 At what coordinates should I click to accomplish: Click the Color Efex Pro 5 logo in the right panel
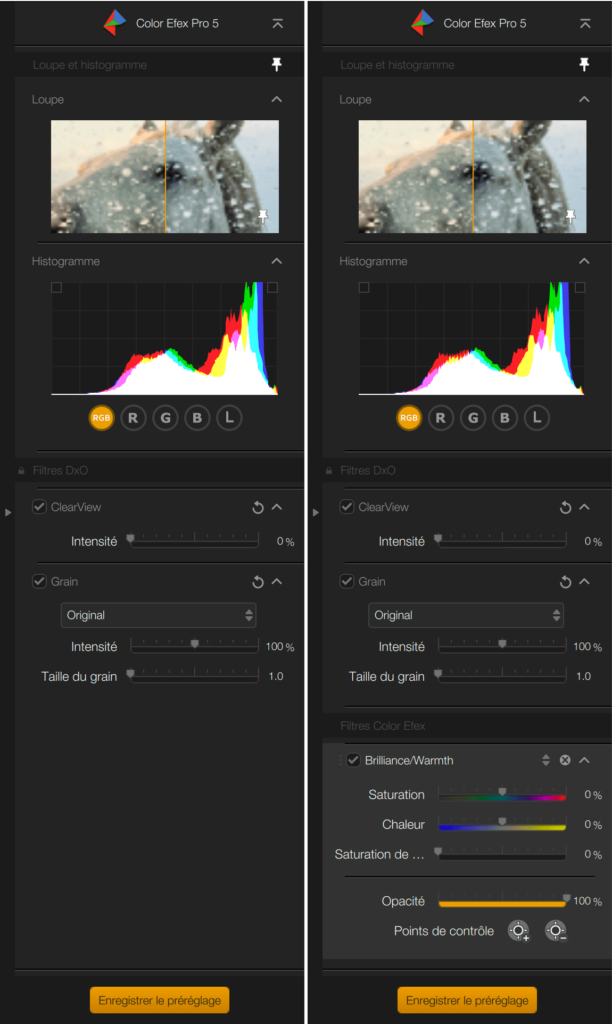click(423, 23)
